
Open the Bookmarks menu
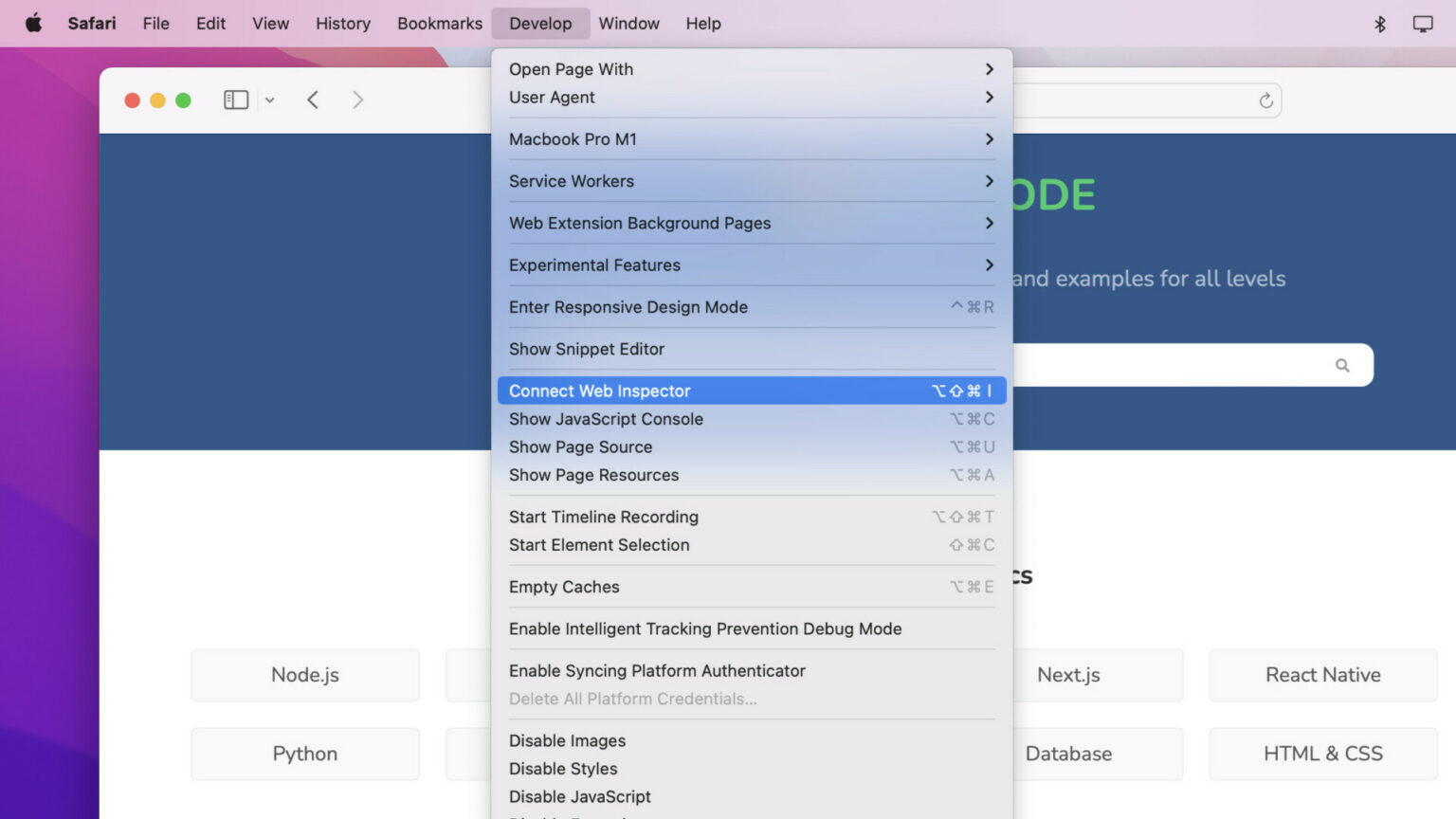440,24
